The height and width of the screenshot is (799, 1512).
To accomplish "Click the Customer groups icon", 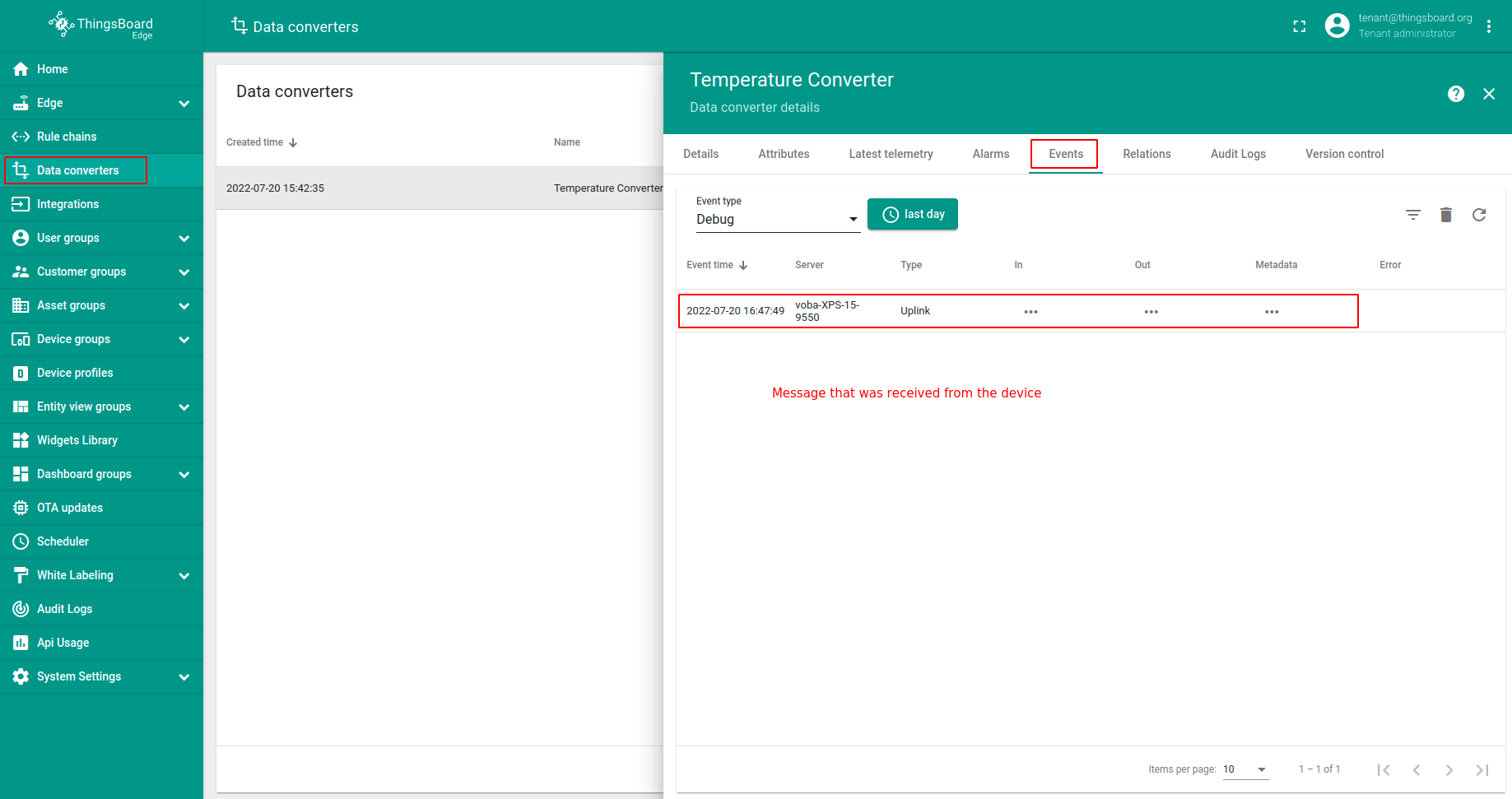I will coord(21,272).
